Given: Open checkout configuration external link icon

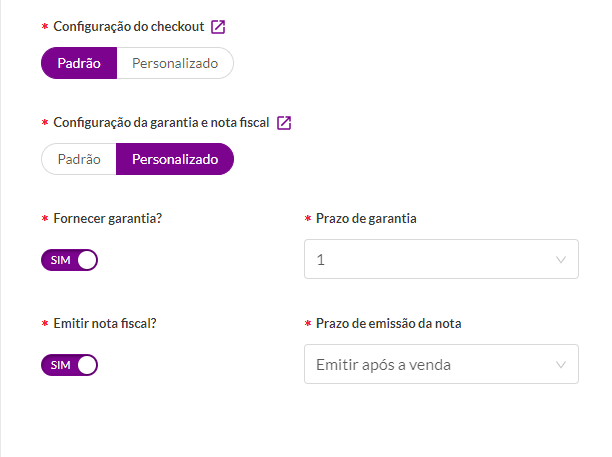Looking at the screenshot, I should coord(218,27).
